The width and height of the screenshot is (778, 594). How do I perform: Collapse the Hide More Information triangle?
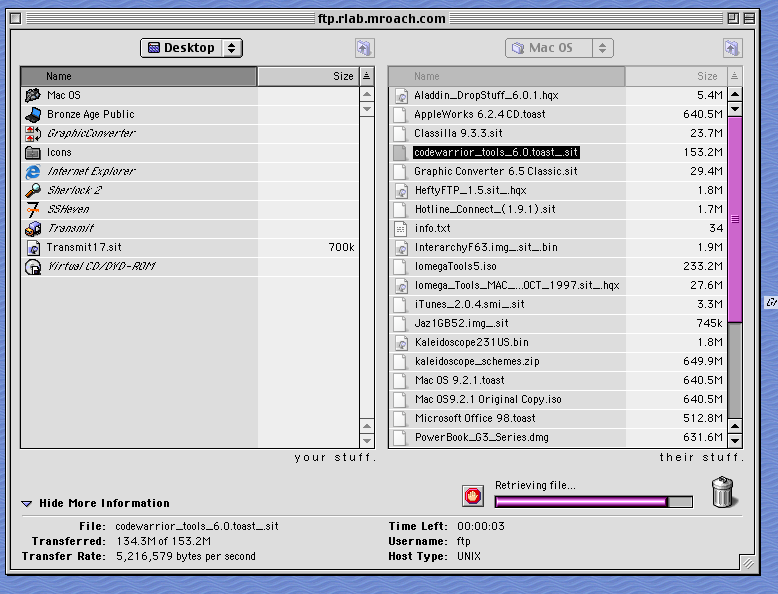(27, 504)
